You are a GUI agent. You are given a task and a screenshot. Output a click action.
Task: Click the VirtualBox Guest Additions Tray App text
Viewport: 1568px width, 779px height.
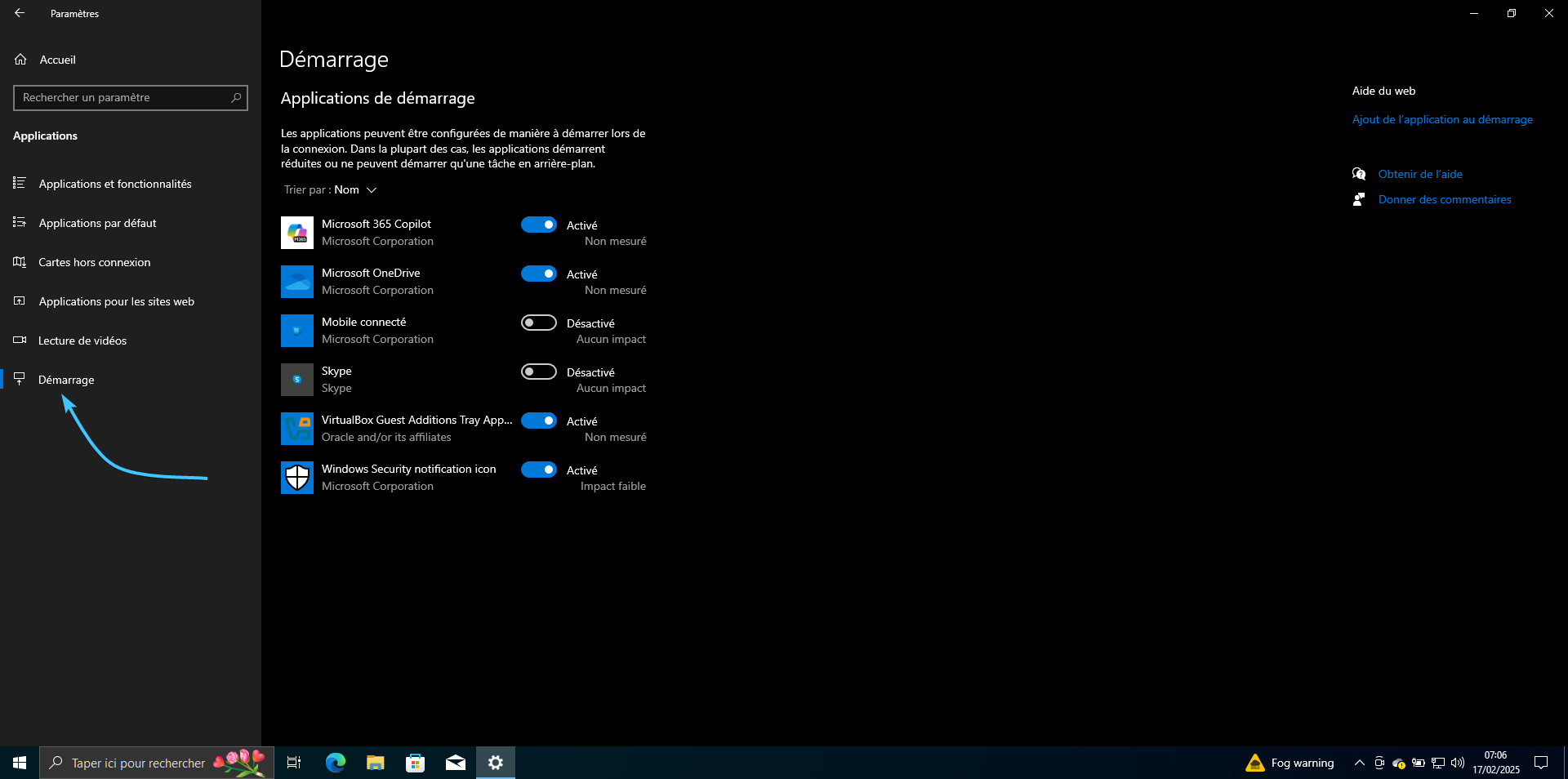(x=417, y=420)
